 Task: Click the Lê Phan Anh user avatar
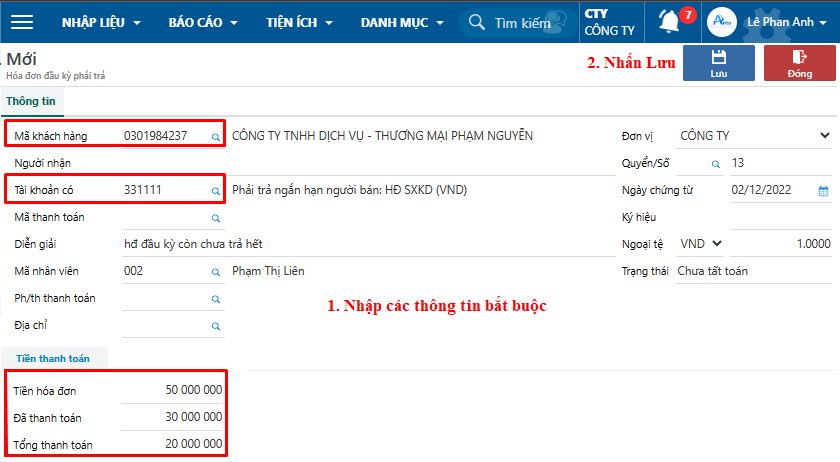pyautogui.click(x=721, y=22)
